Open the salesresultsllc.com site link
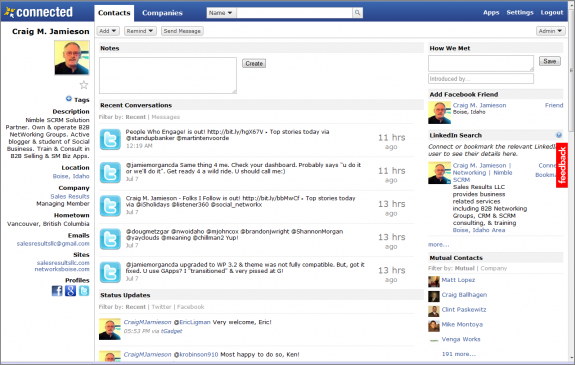This screenshot has width=575, height=365. [63, 263]
